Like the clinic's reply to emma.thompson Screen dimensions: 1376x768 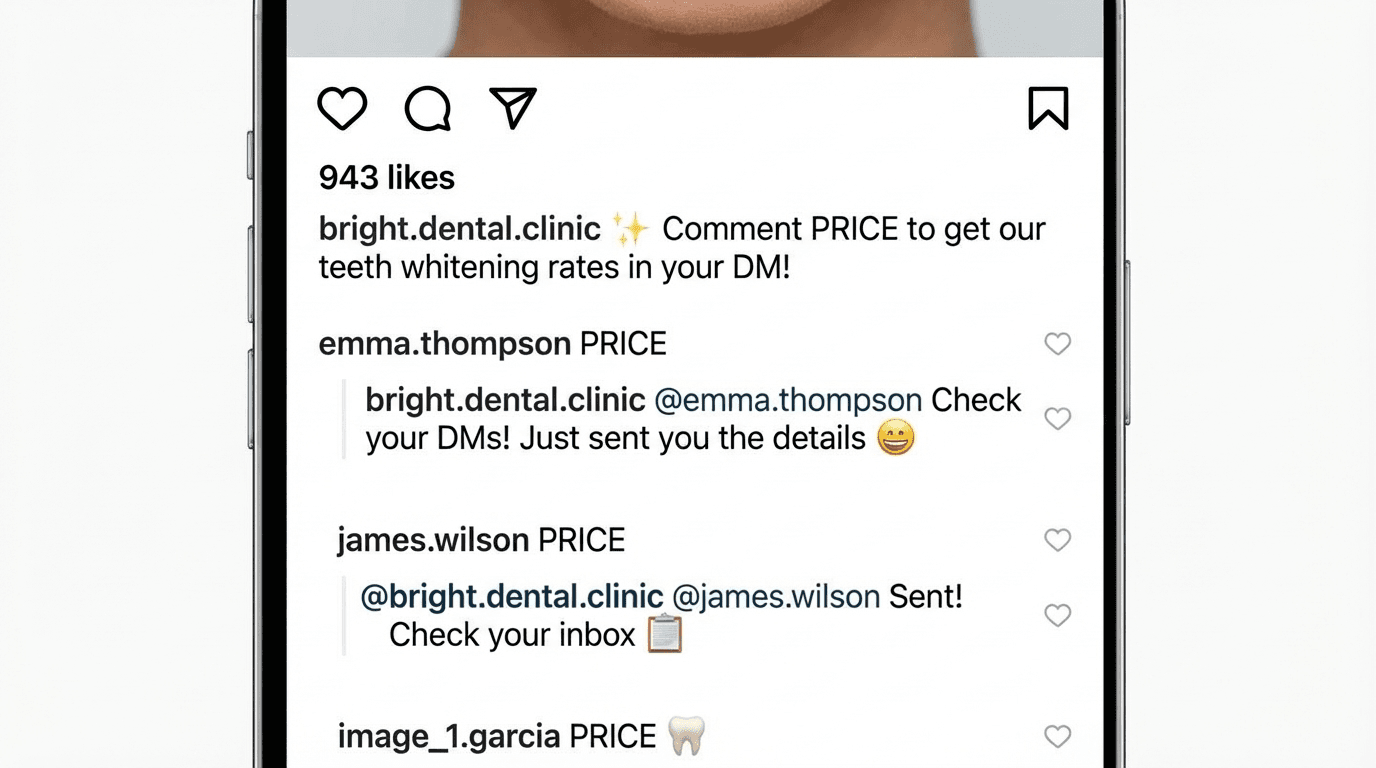[1057, 418]
